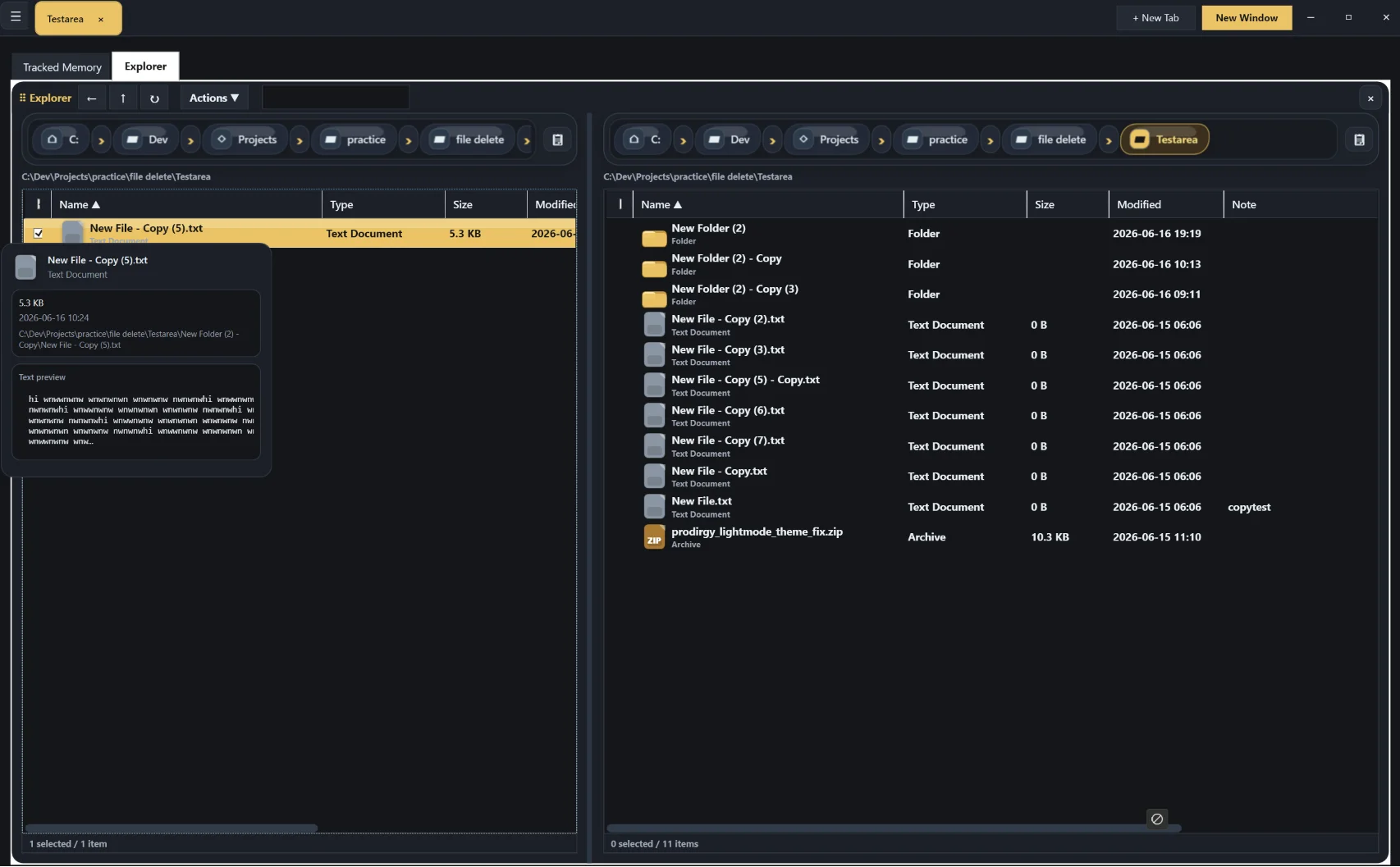The width and height of the screenshot is (1400, 867).
Task: Expand chevron after Dev in left pane
Action: click(x=190, y=140)
